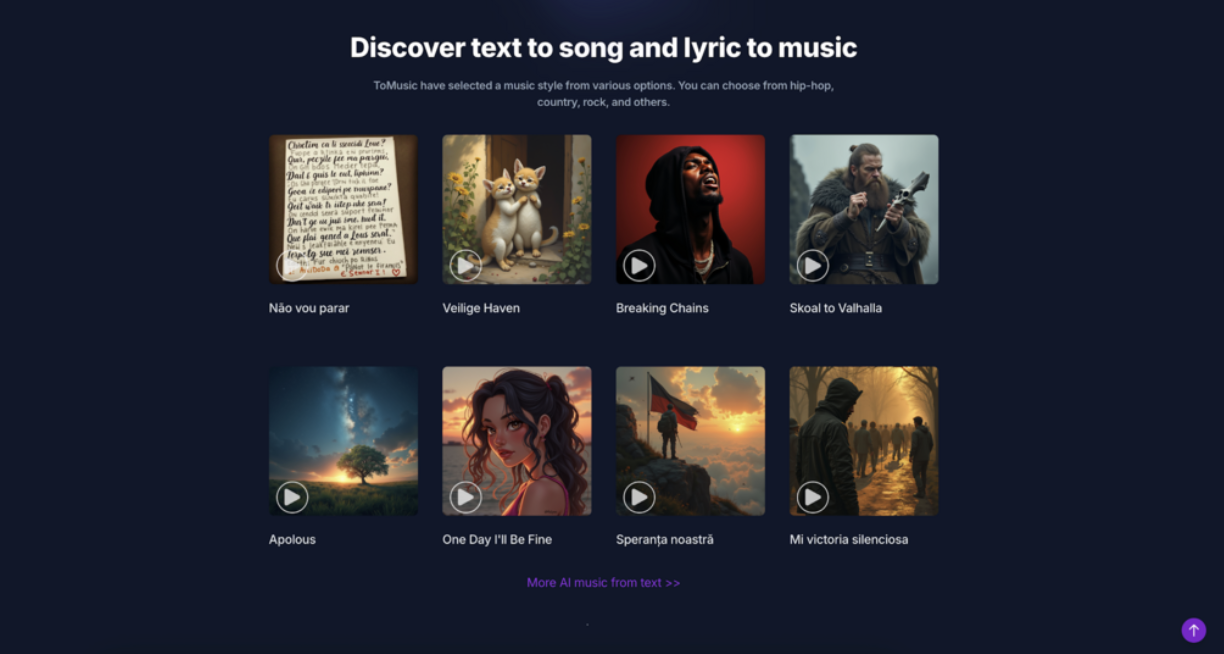Open the curly-haired girl sunset cover

coord(517,441)
